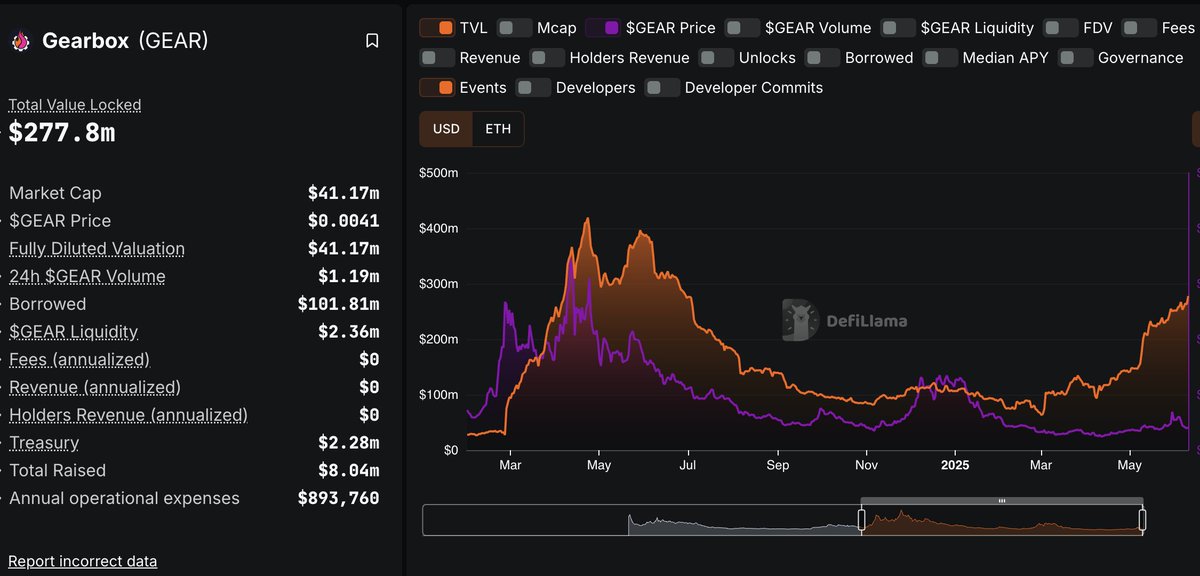1200x576 pixels.
Task: Toggle the $GEAR Price series
Action: 603,28
